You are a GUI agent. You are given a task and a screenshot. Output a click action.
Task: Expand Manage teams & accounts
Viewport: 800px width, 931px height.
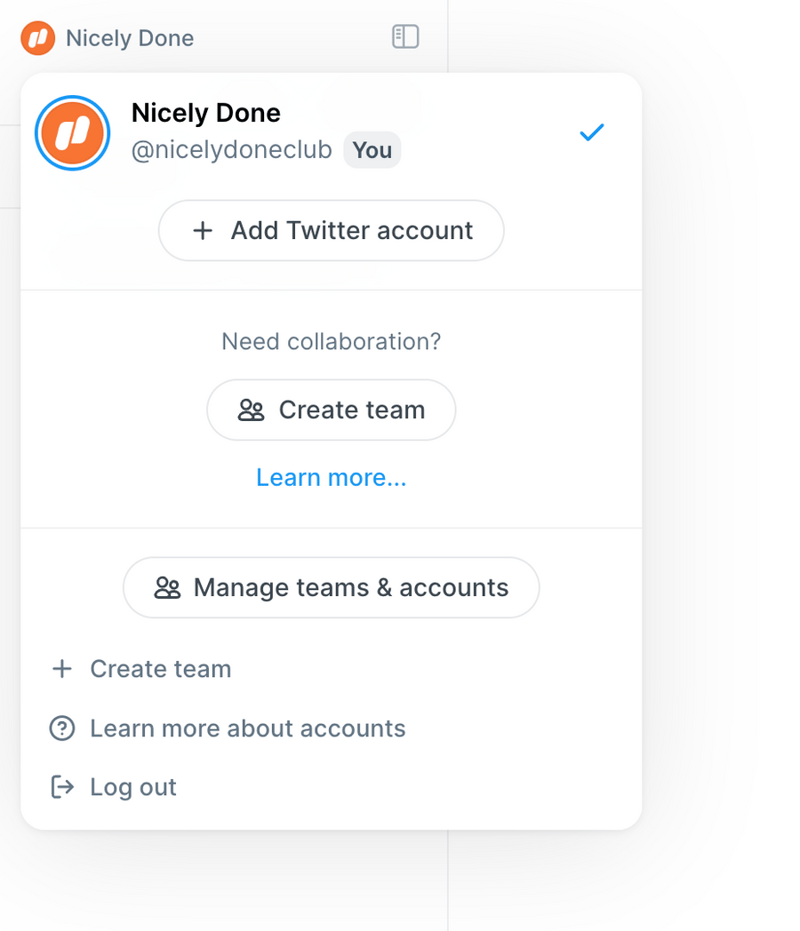[x=331, y=588]
